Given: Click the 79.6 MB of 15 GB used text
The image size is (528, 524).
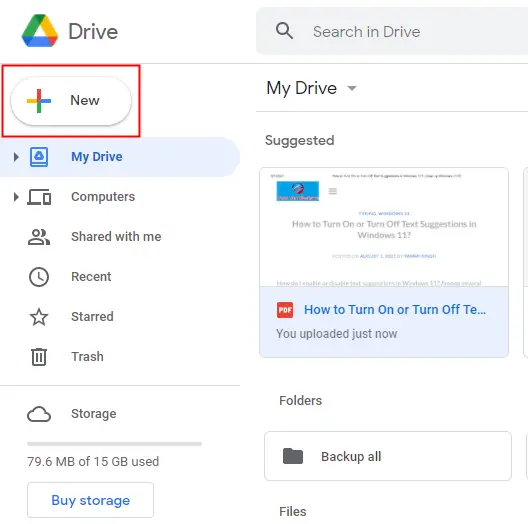Looking at the screenshot, I should coord(93,462).
